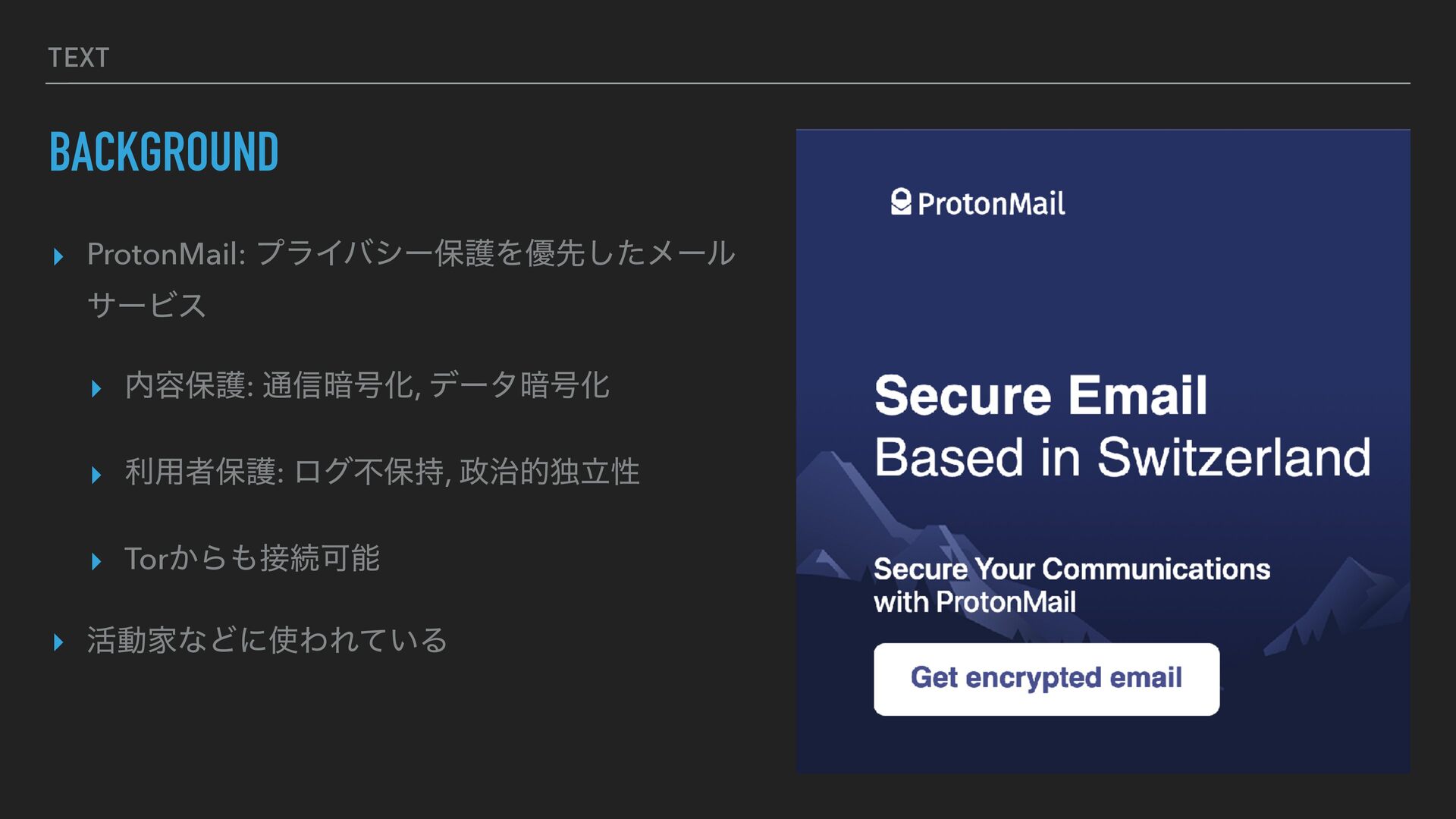
Task: Select the BACKGROUND slide title
Action: click(x=164, y=152)
